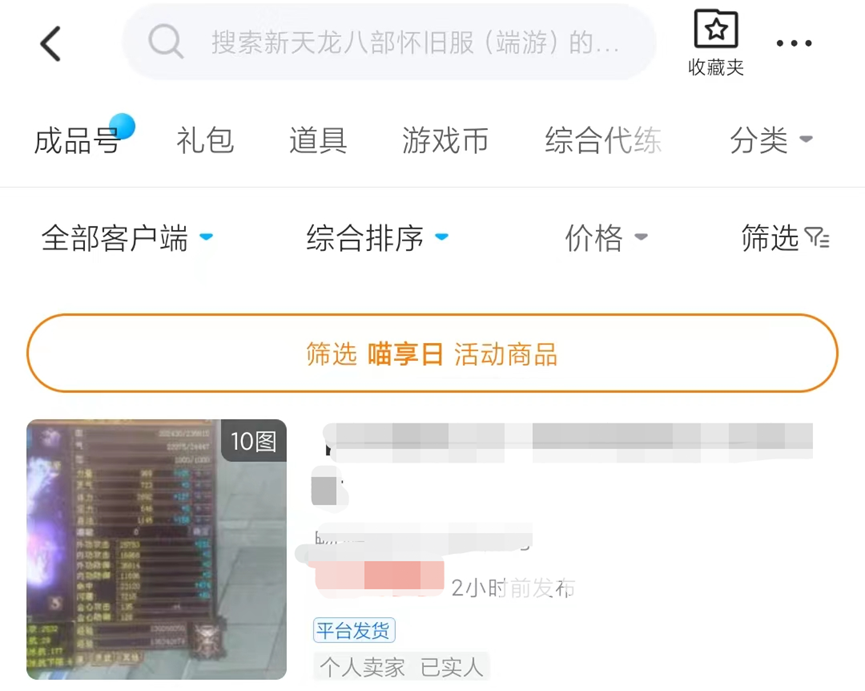865x691 pixels.
Task: Tap the blue notification dot on 成品号
Action: tap(122, 126)
